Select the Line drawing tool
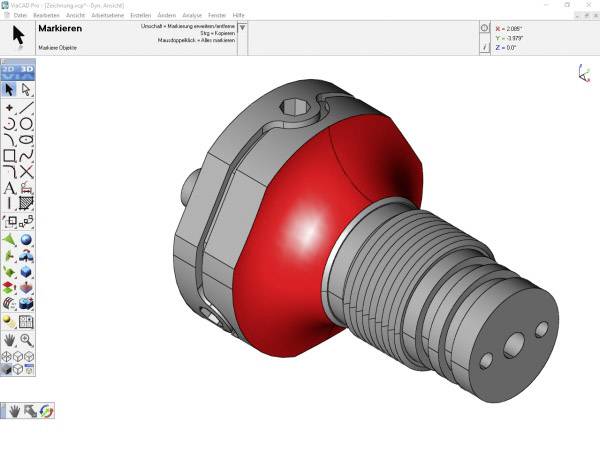Image resolution: width=600 pixels, height=450 pixels. 27,107
